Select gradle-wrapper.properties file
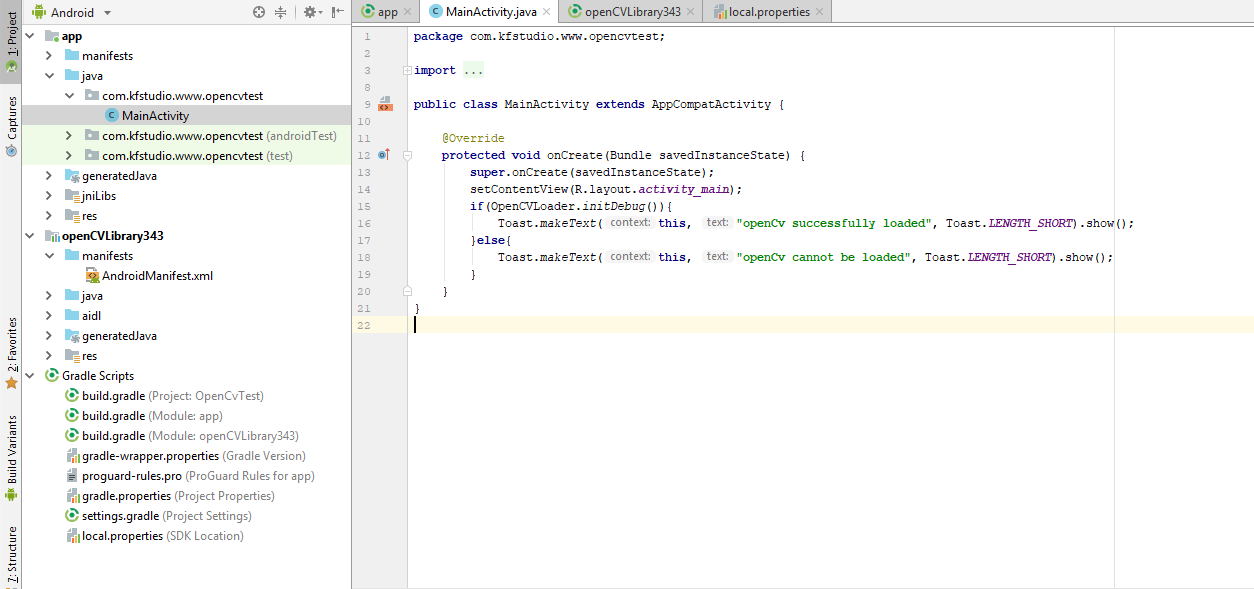This screenshot has height=589, width=1254. (185, 456)
